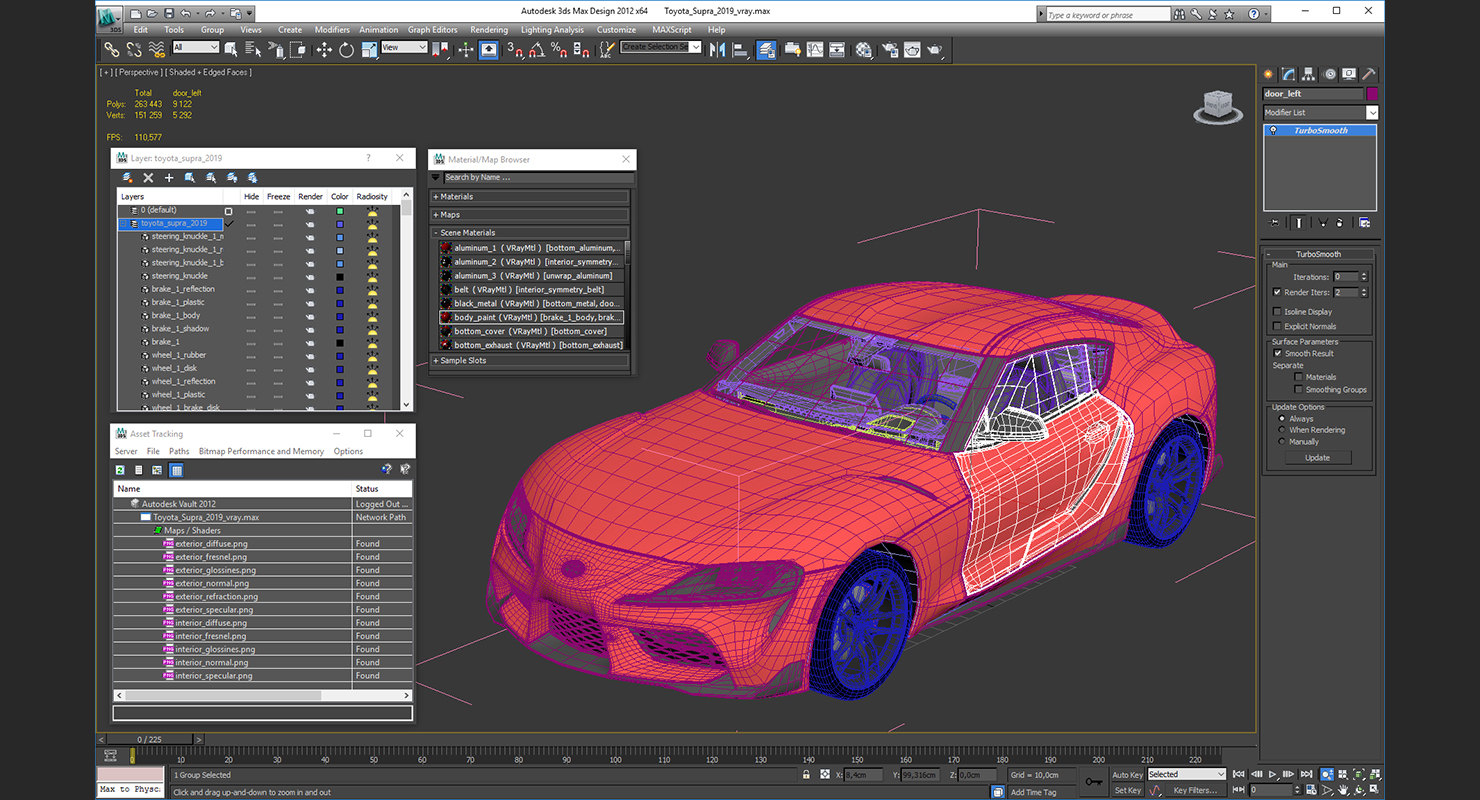This screenshot has height=800, width=1480.
Task: Open the Layer Manager toolbar icon
Action: (766, 49)
